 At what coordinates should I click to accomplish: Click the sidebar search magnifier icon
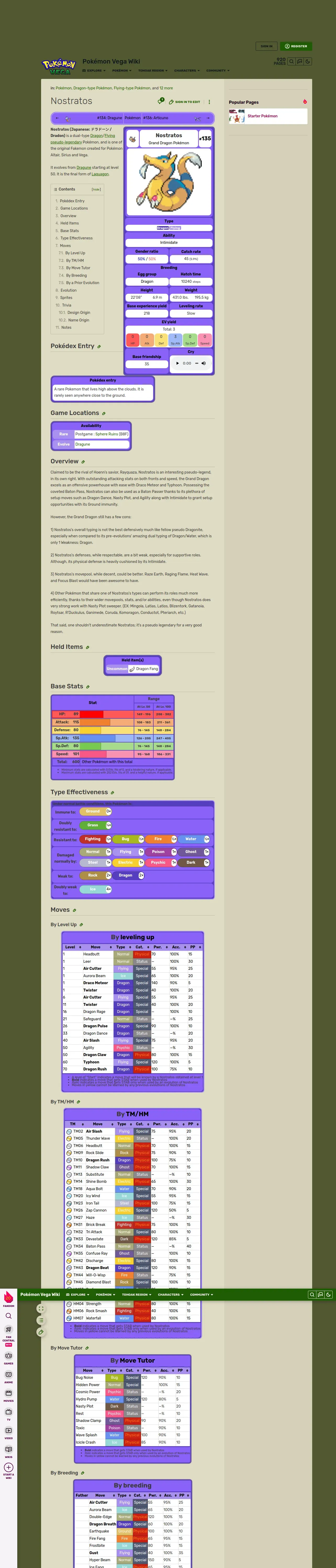point(9,1316)
